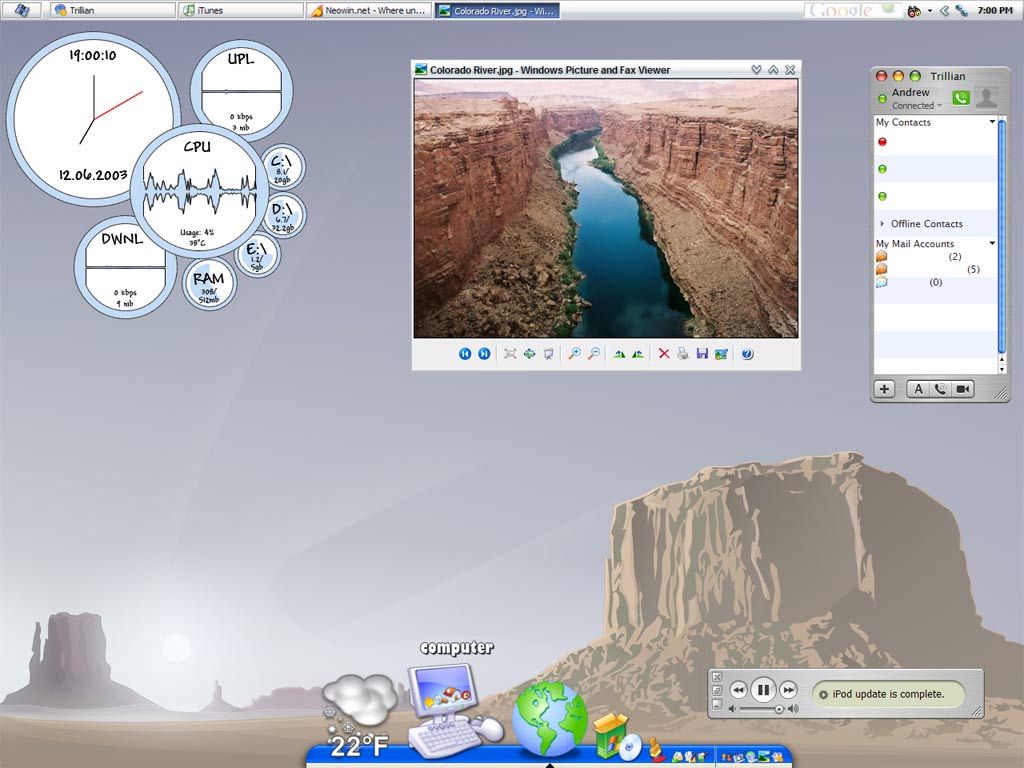
Task: Collapse the My Contacts section arrow
Action: [x=992, y=122]
